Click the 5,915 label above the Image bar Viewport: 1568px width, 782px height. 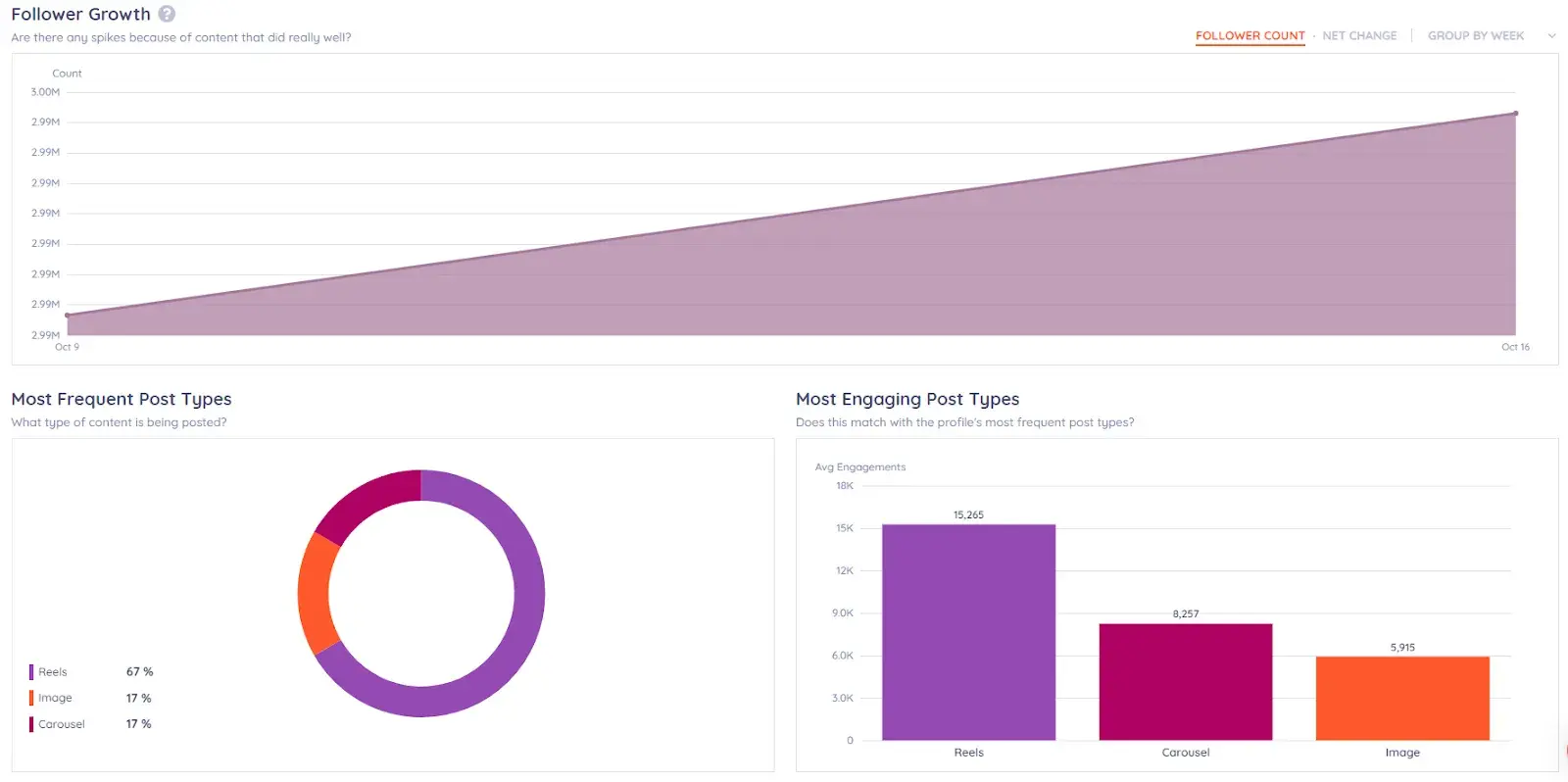pyautogui.click(x=1402, y=647)
